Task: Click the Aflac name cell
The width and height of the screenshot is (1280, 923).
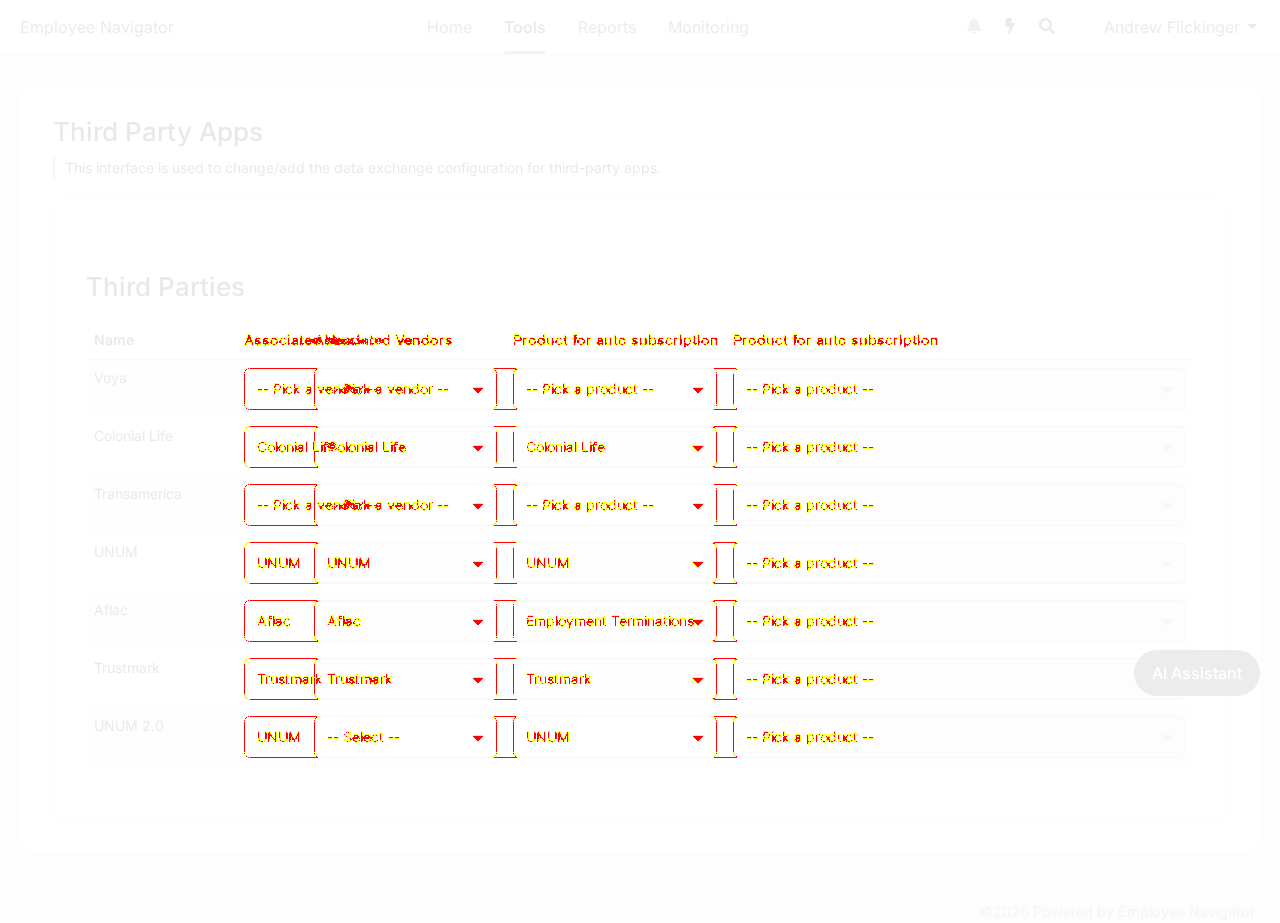Action: 111,610
